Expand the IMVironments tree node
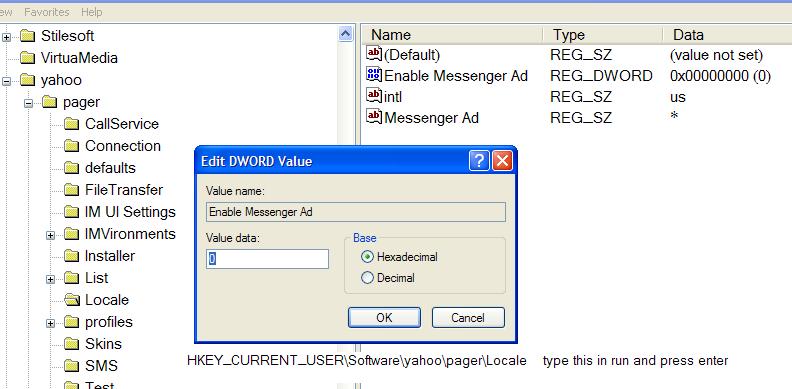The image size is (792, 389). (x=50, y=235)
